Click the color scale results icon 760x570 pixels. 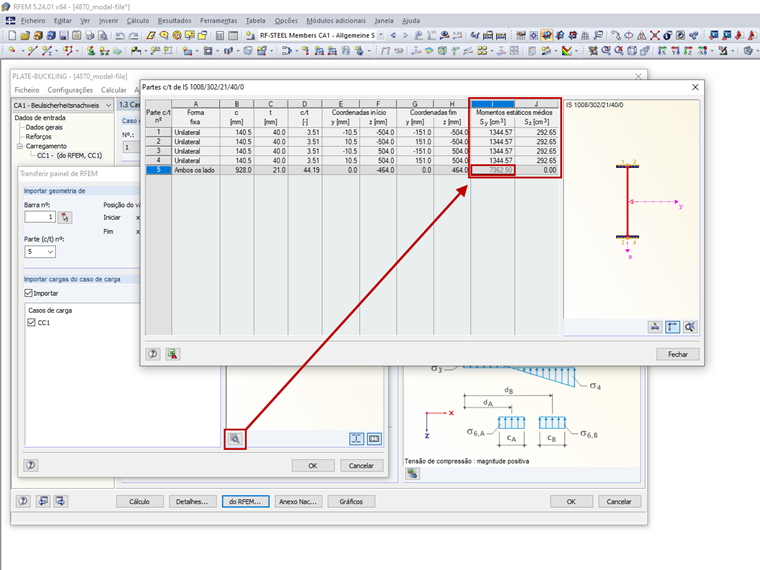point(566,50)
